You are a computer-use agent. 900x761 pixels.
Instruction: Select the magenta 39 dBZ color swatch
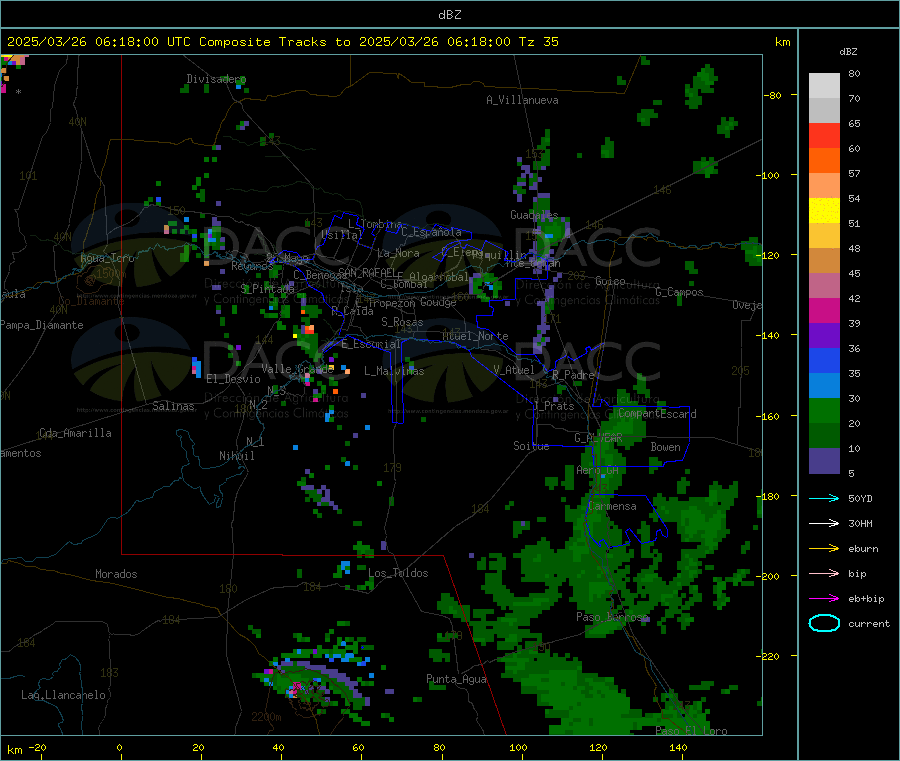tap(824, 310)
